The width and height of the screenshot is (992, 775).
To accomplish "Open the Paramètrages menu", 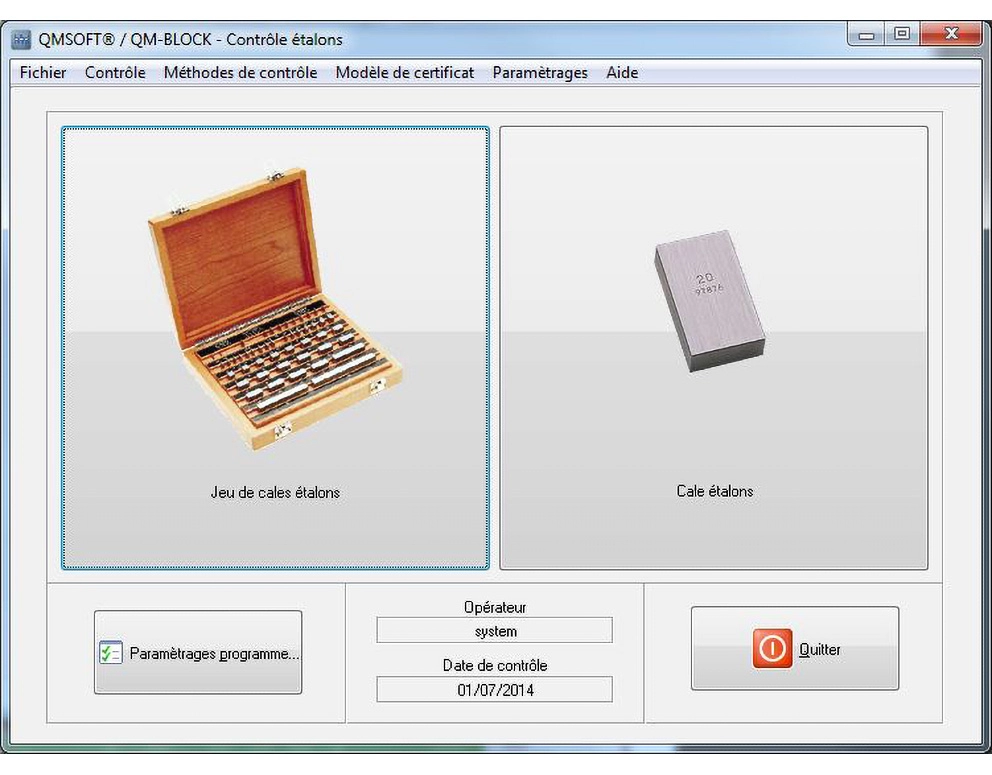I will [540, 73].
